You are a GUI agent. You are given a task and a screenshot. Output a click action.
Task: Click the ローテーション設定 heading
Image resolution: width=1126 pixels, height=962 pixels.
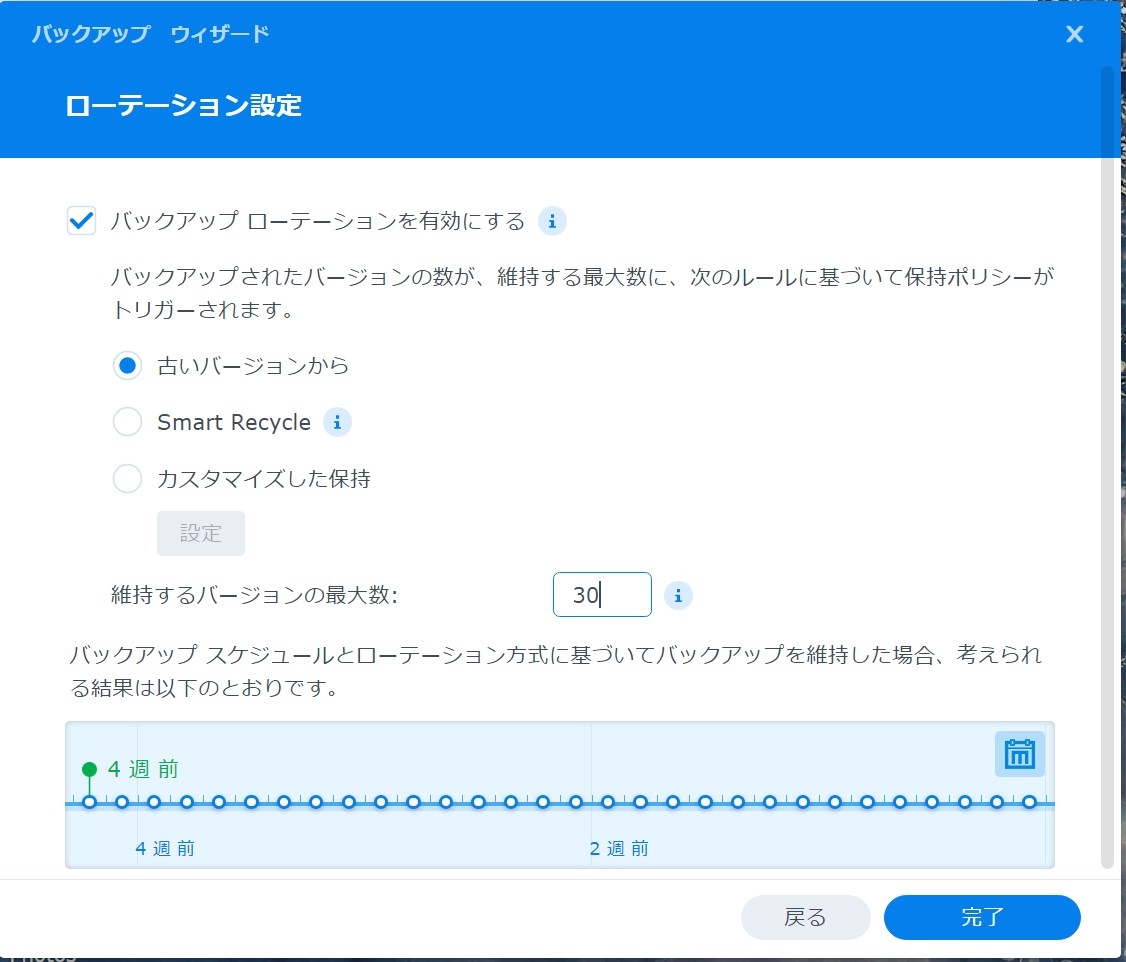(183, 106)
